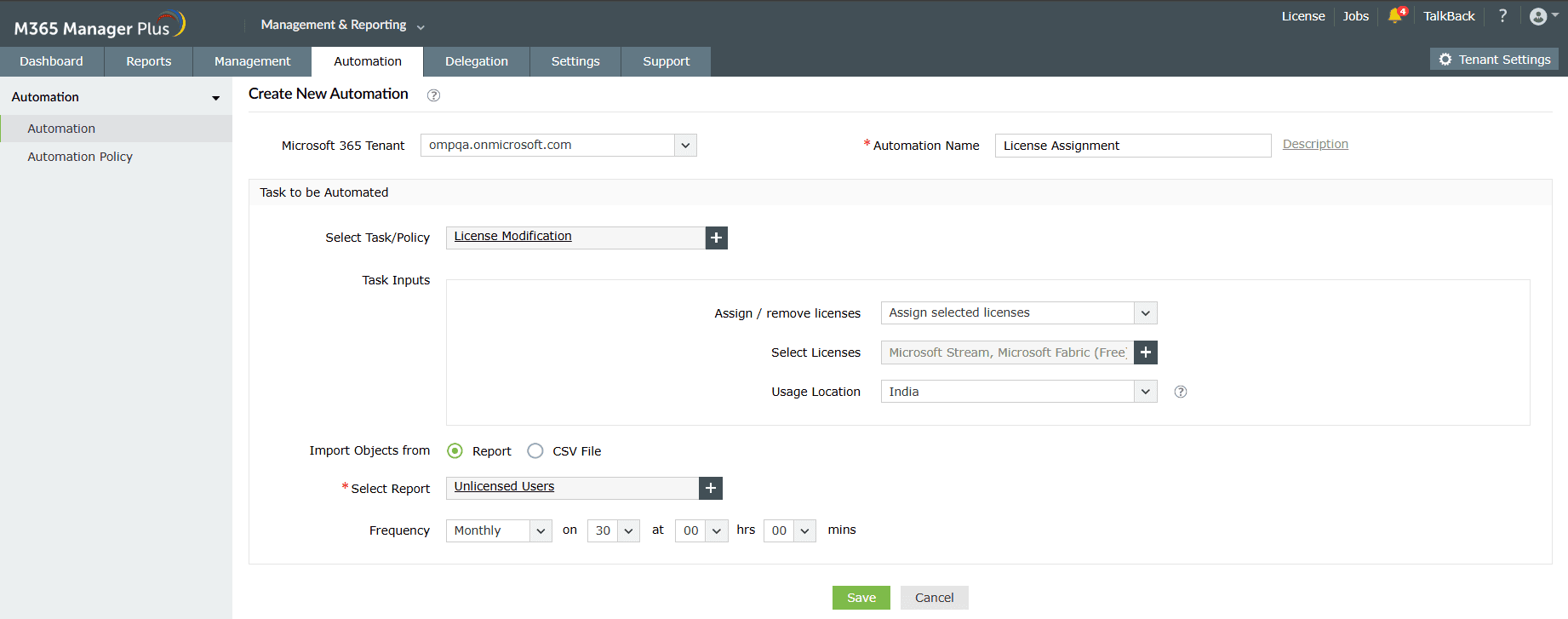Screen dimensions: 1568x619
Task: Click the plus icon for Select Task/Policy
Action: (x=717, y=238)
